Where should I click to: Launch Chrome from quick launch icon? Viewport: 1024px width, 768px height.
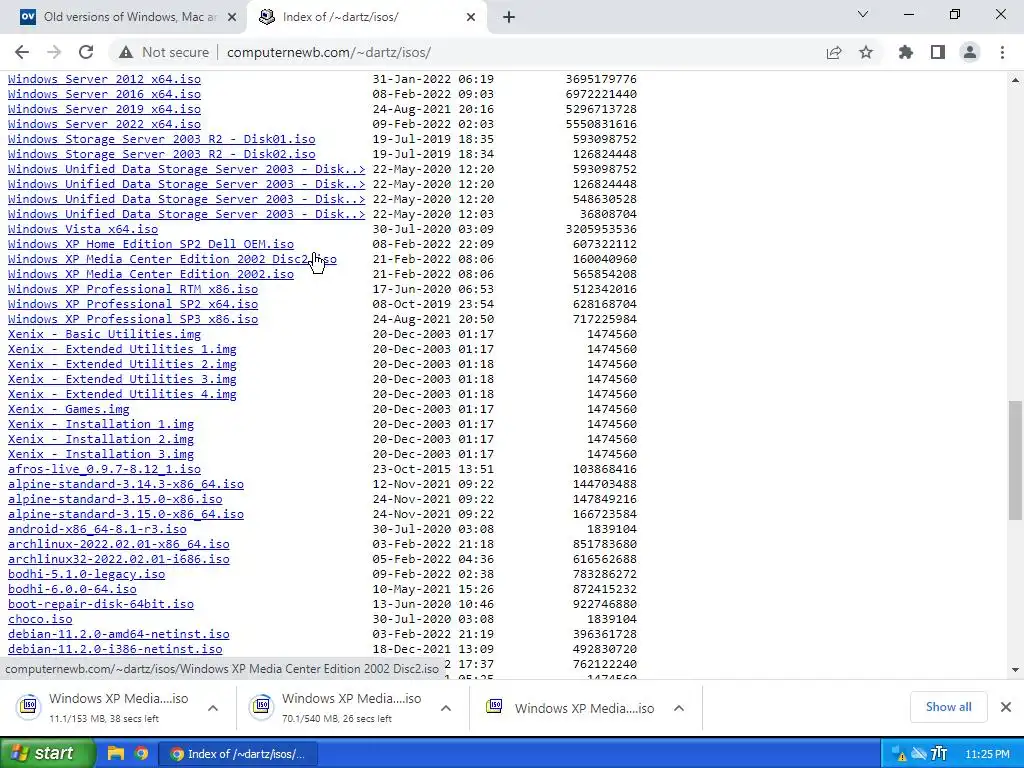(x=141, y=754)
